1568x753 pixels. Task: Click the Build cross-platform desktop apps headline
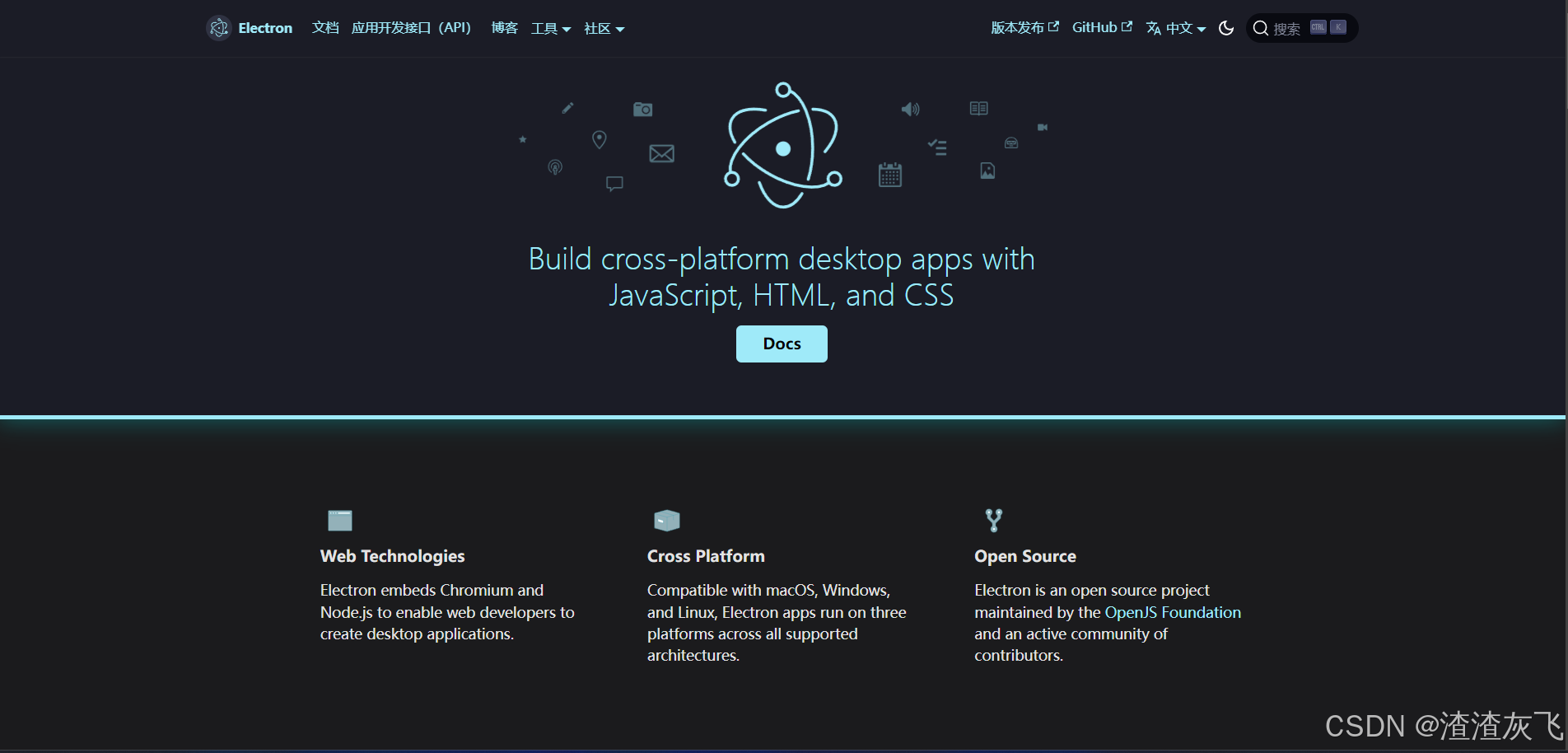coord(782,277)
